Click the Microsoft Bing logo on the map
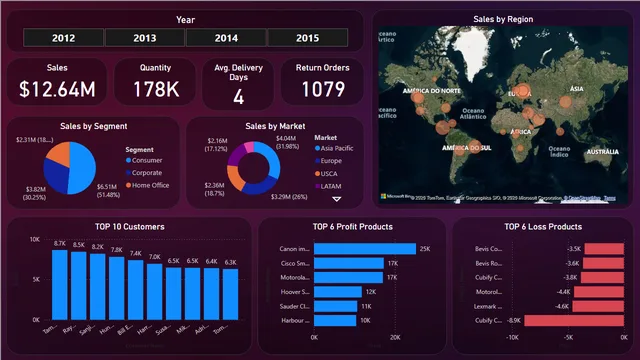 pyautogui.click(x=396, y=196)
